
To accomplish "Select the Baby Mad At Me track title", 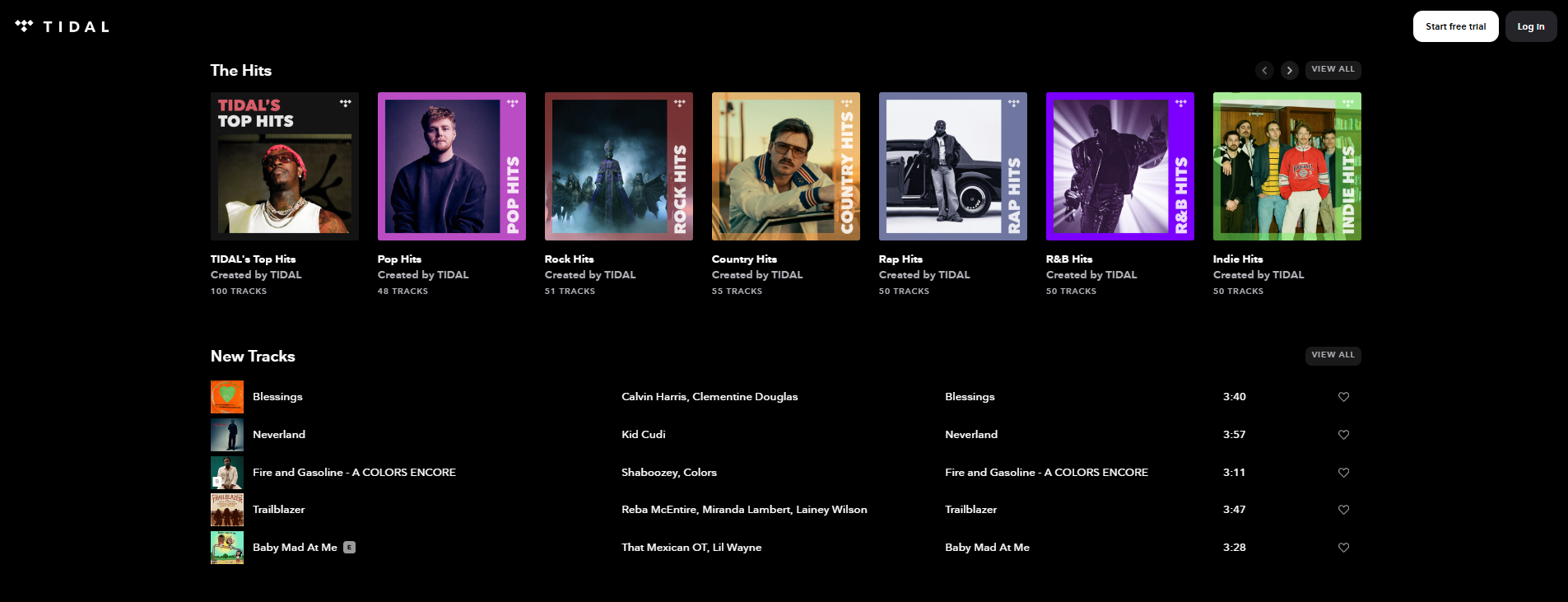I will coord(295,548).
